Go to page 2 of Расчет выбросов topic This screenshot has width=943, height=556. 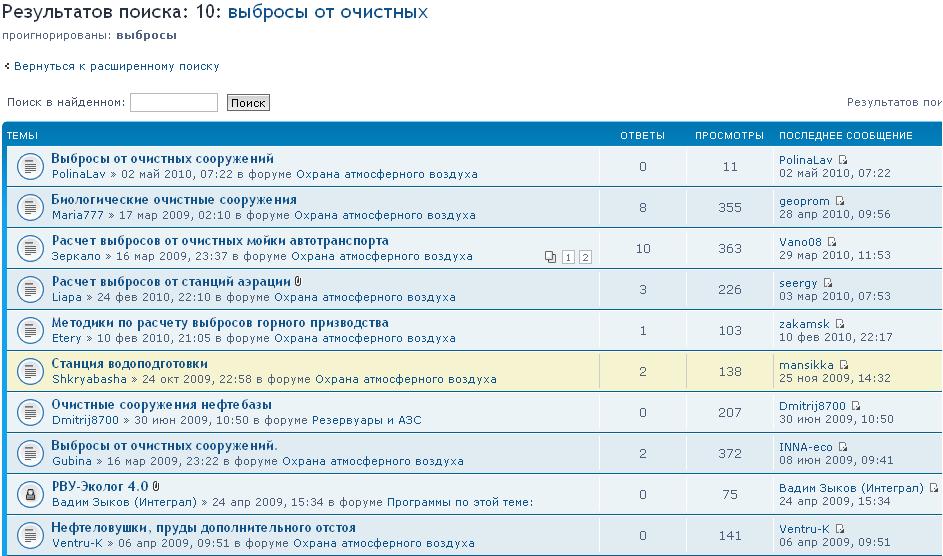[585, 257]
